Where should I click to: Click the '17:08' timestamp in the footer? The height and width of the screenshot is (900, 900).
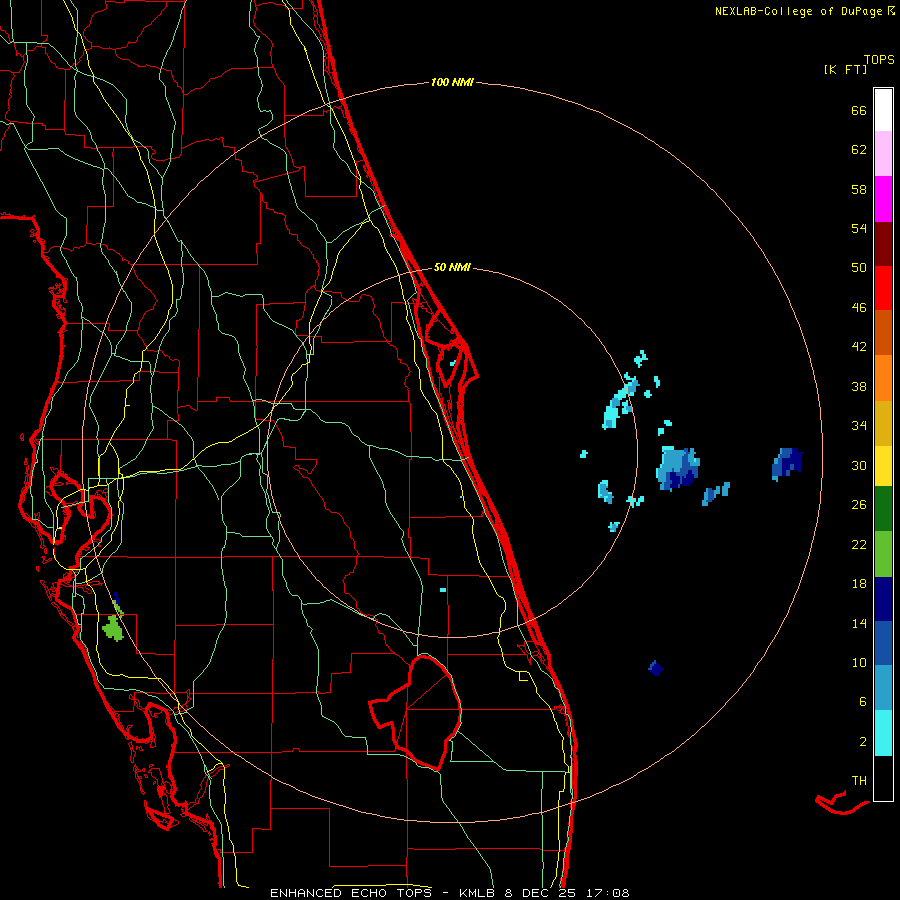(608, 893)
